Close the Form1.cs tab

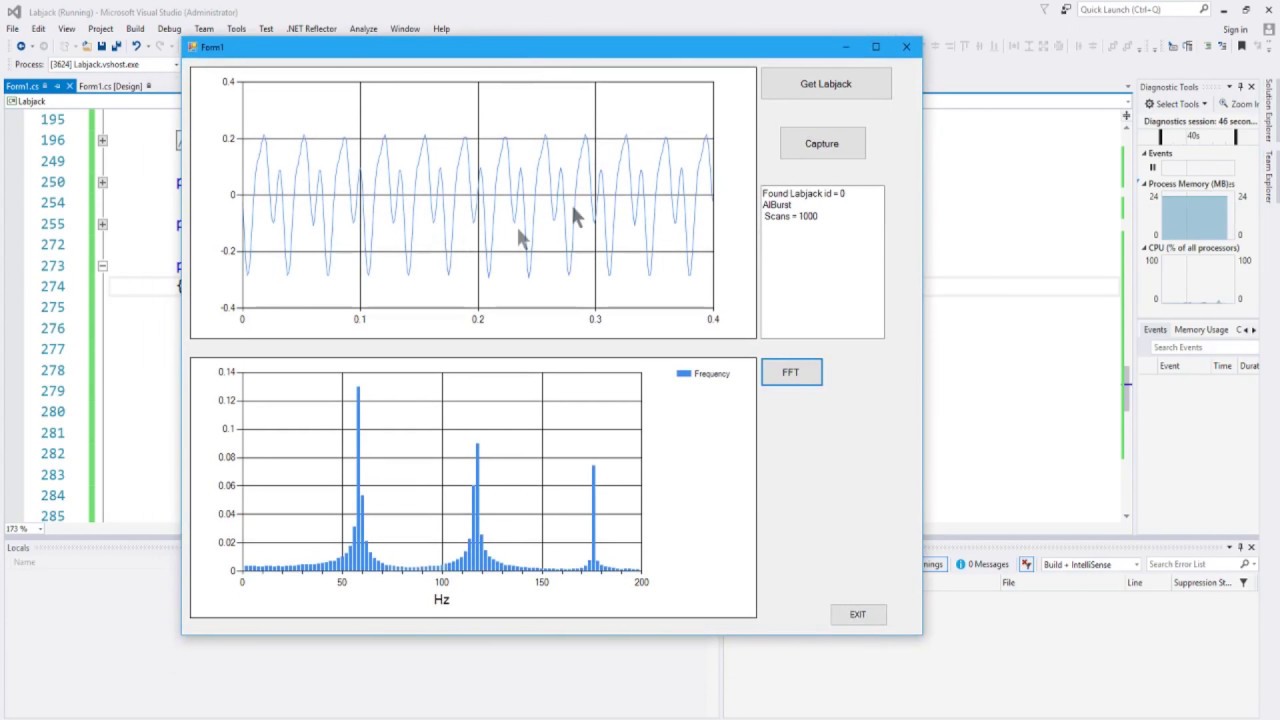69,86
